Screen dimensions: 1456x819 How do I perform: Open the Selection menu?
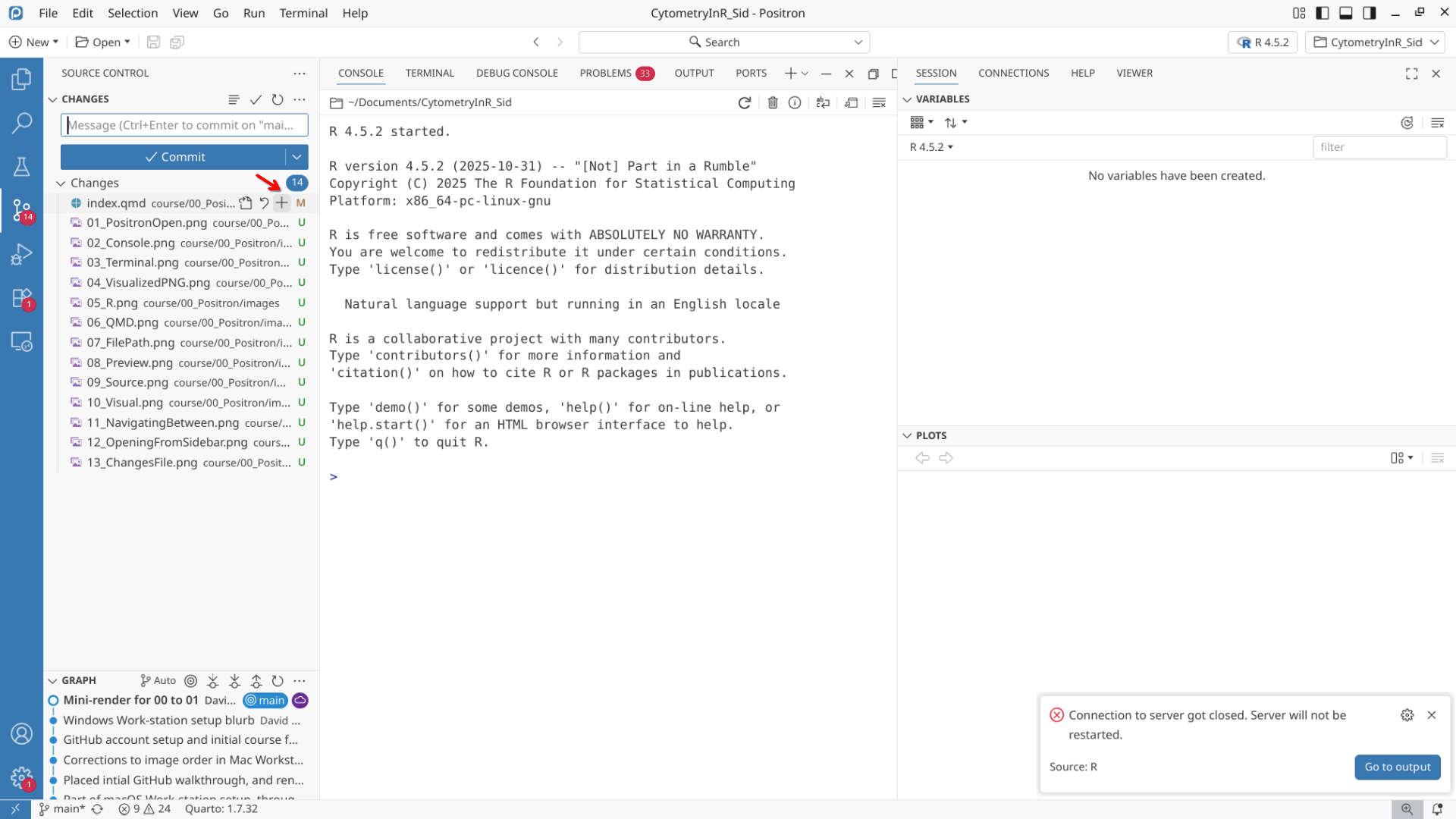pos(132,13)
